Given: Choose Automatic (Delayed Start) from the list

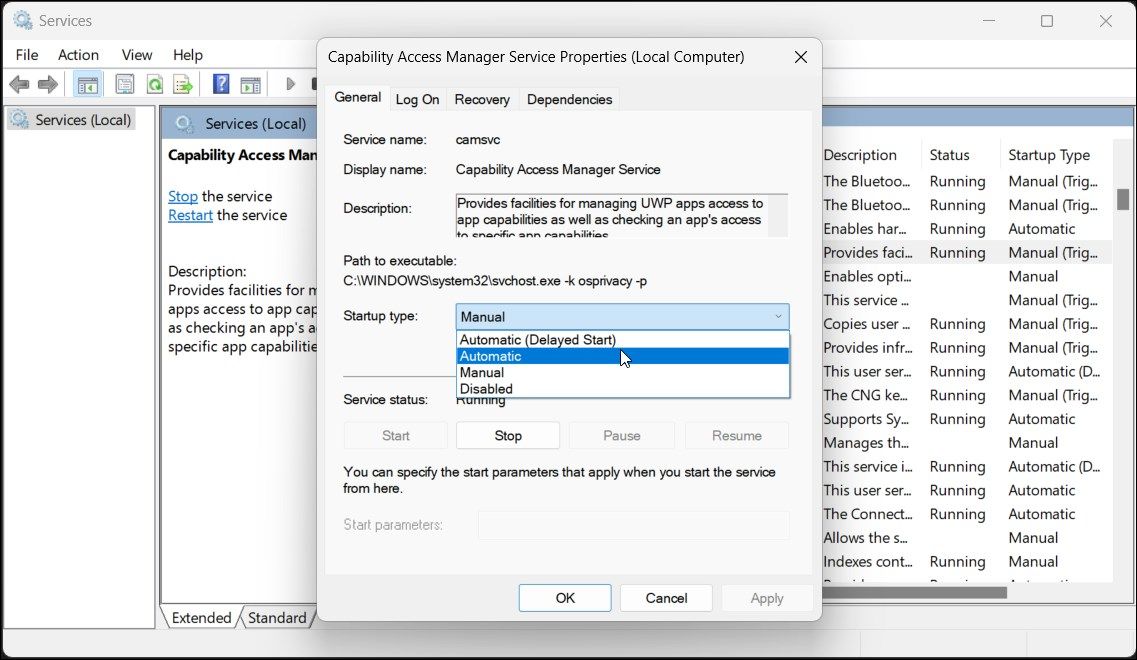Looking at the screenshot, I should coord(623,339).
